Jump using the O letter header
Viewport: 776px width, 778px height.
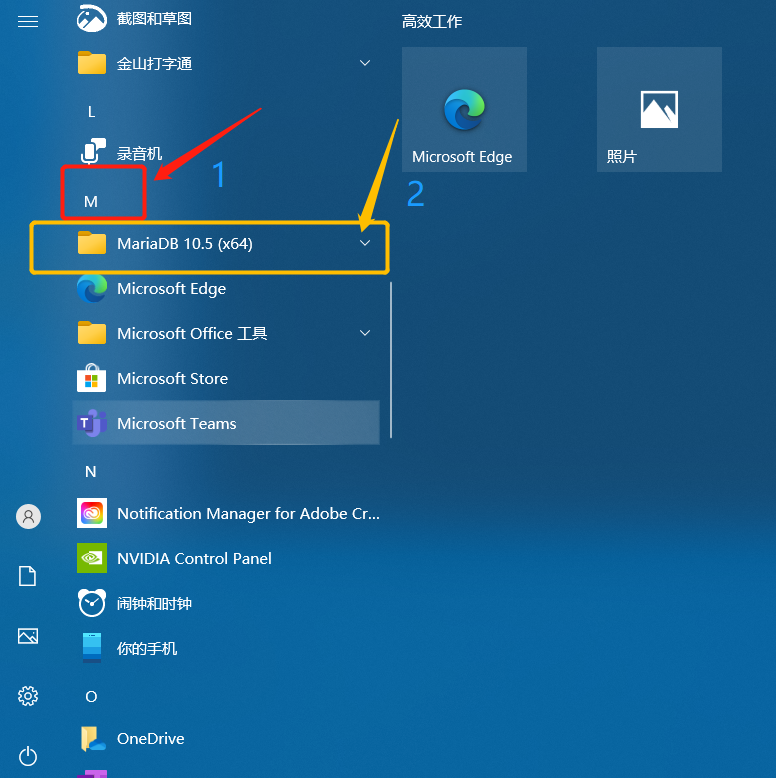[x=91, y=697]
